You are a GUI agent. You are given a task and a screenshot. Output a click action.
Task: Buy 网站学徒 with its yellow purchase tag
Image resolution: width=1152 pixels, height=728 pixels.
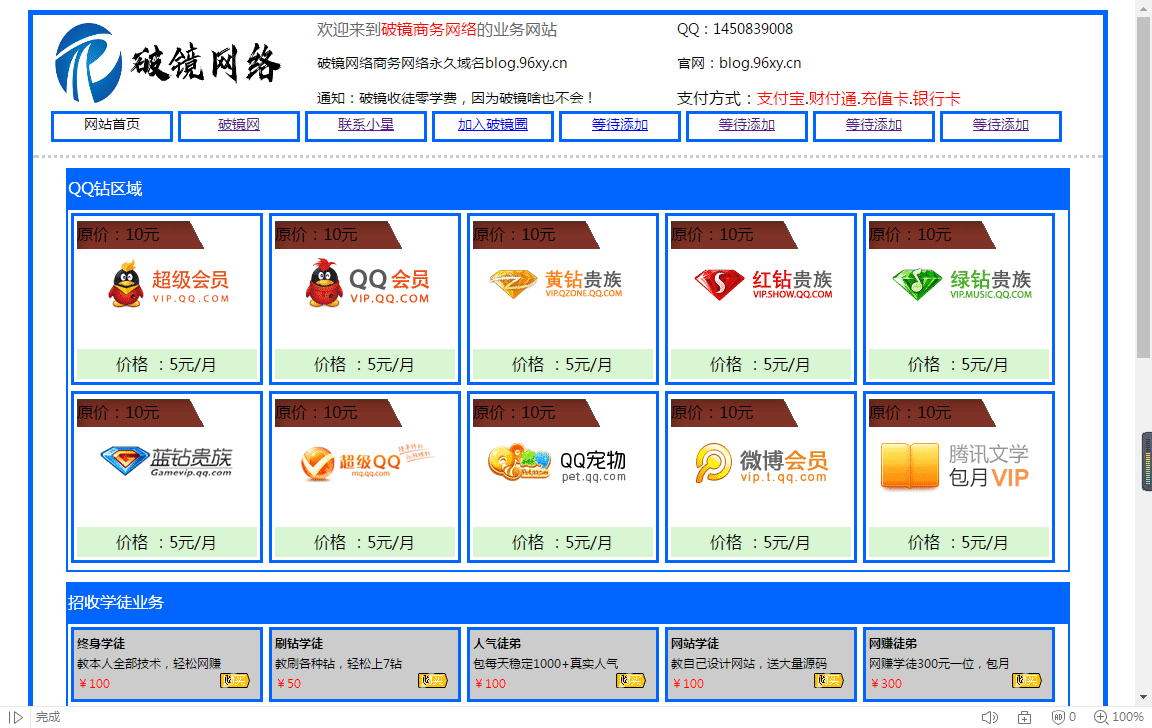(x=829, y=681)
